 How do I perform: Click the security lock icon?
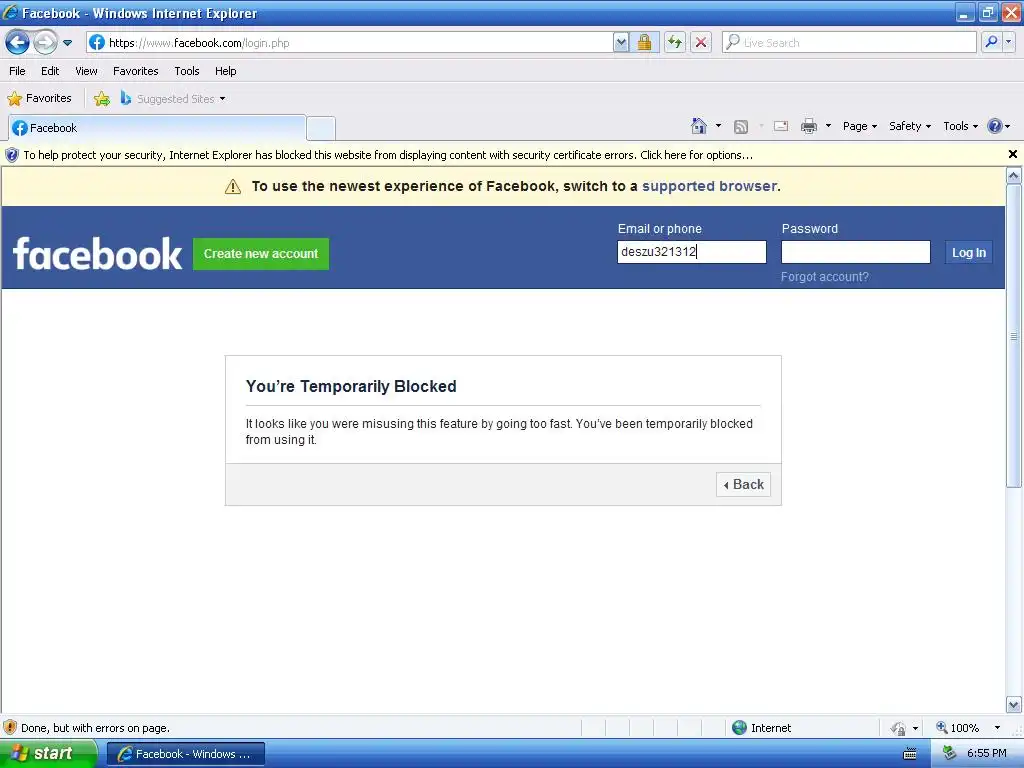[x=644, y=43]
